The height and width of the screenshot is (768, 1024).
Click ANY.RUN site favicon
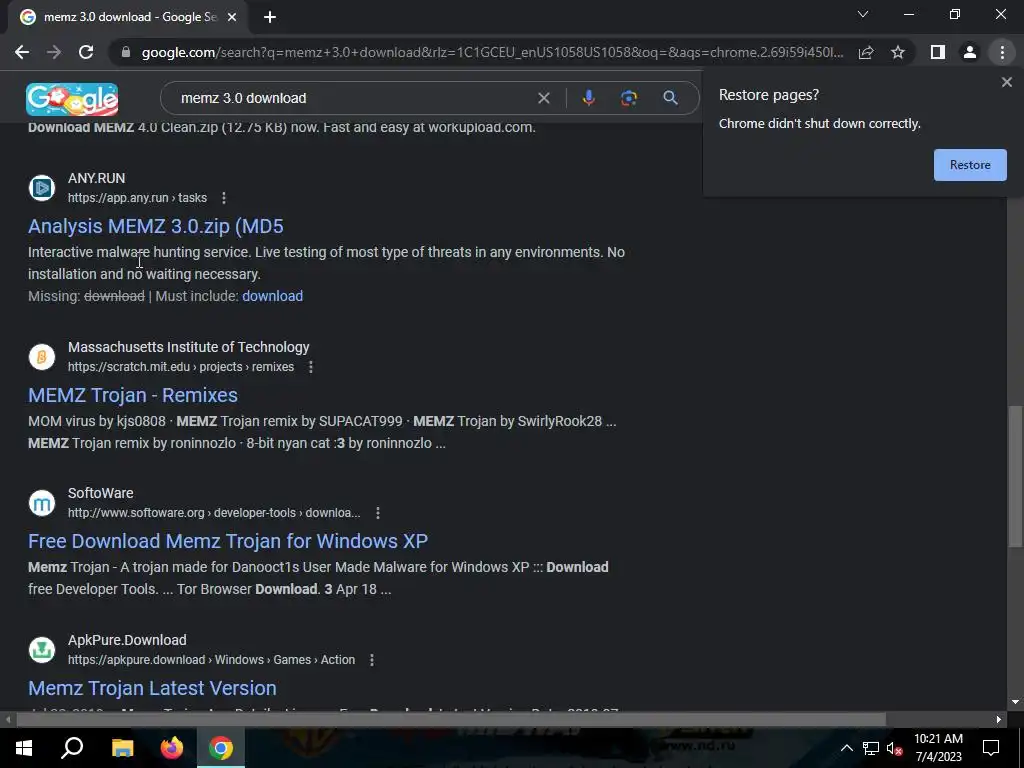point(42,188)
